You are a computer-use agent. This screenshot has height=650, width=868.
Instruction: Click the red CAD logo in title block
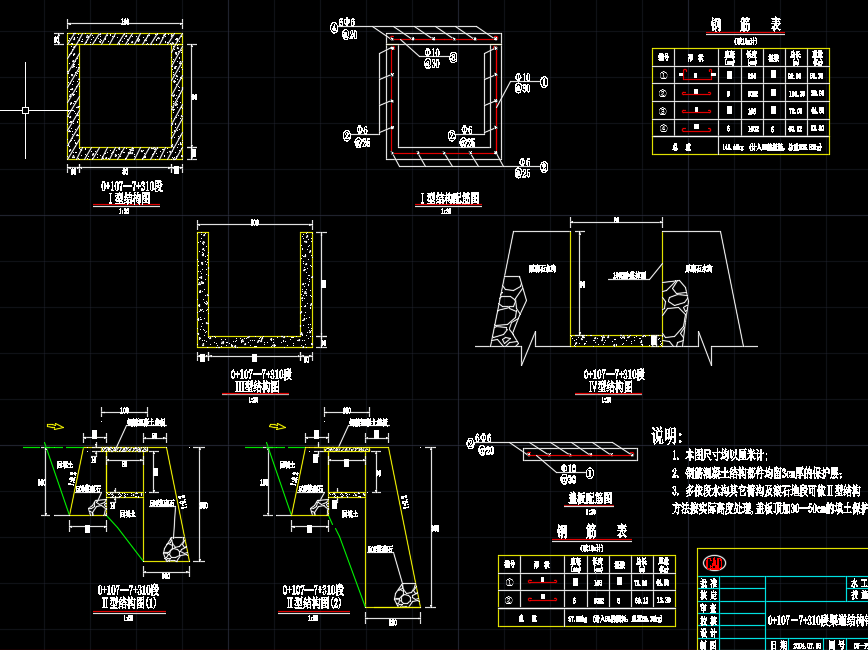715,564
